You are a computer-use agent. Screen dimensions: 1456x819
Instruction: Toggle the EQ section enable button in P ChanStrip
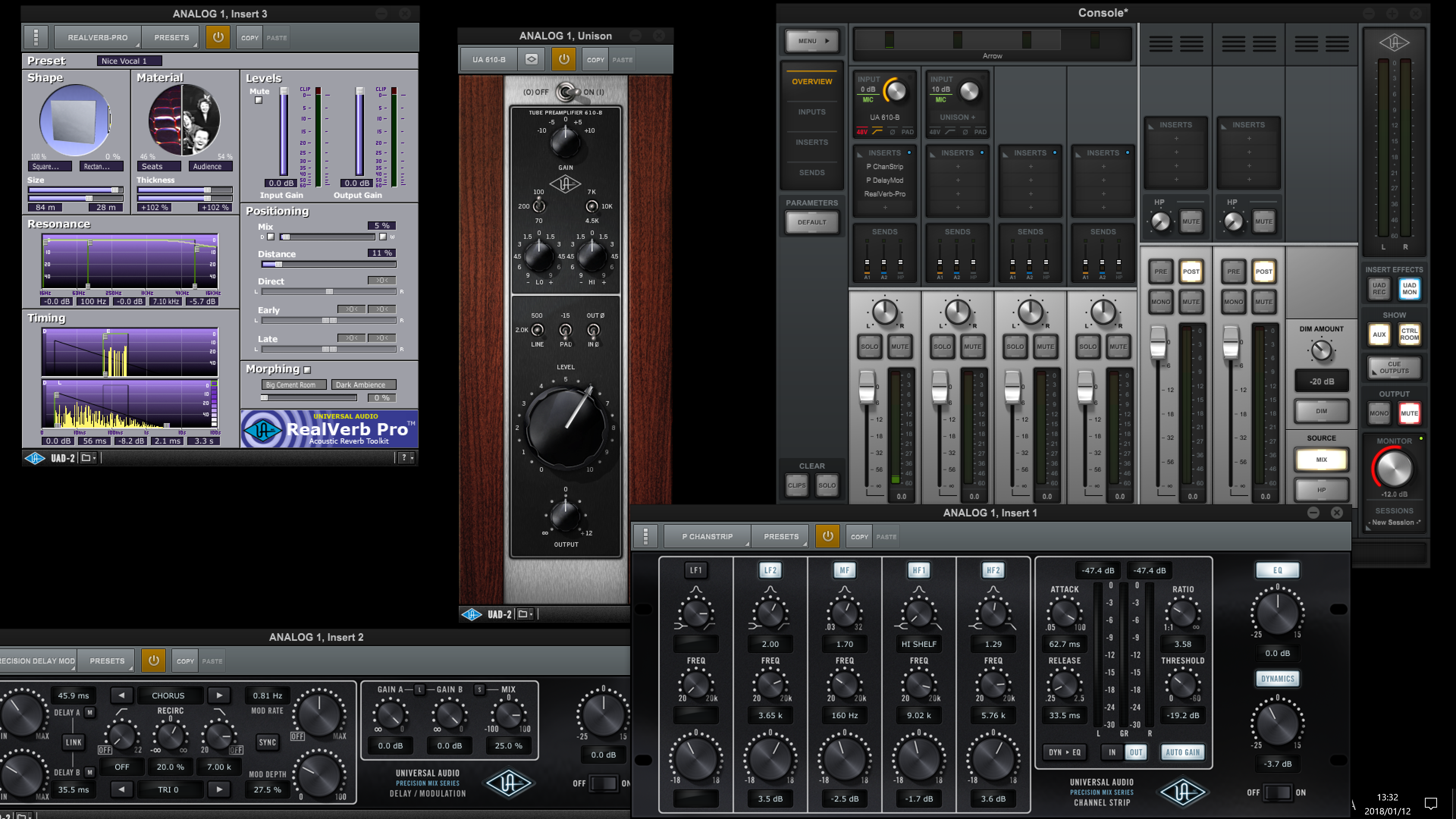(1277, 570)
